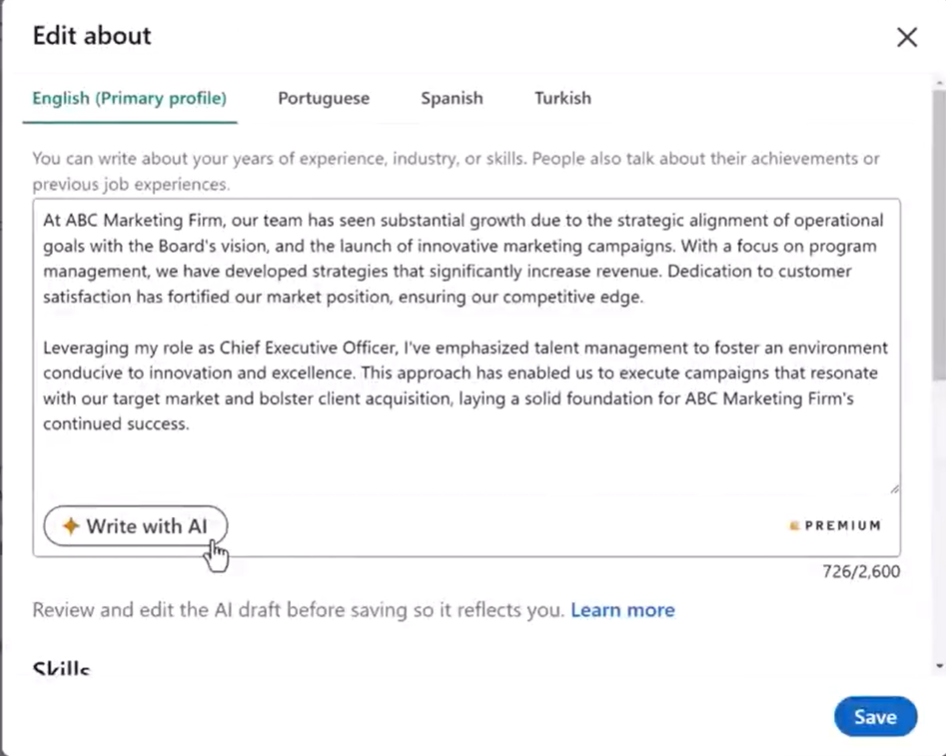Switch to the Spanish tab
The width and height of the screenshot is (946, 756).
pos(451,98)
